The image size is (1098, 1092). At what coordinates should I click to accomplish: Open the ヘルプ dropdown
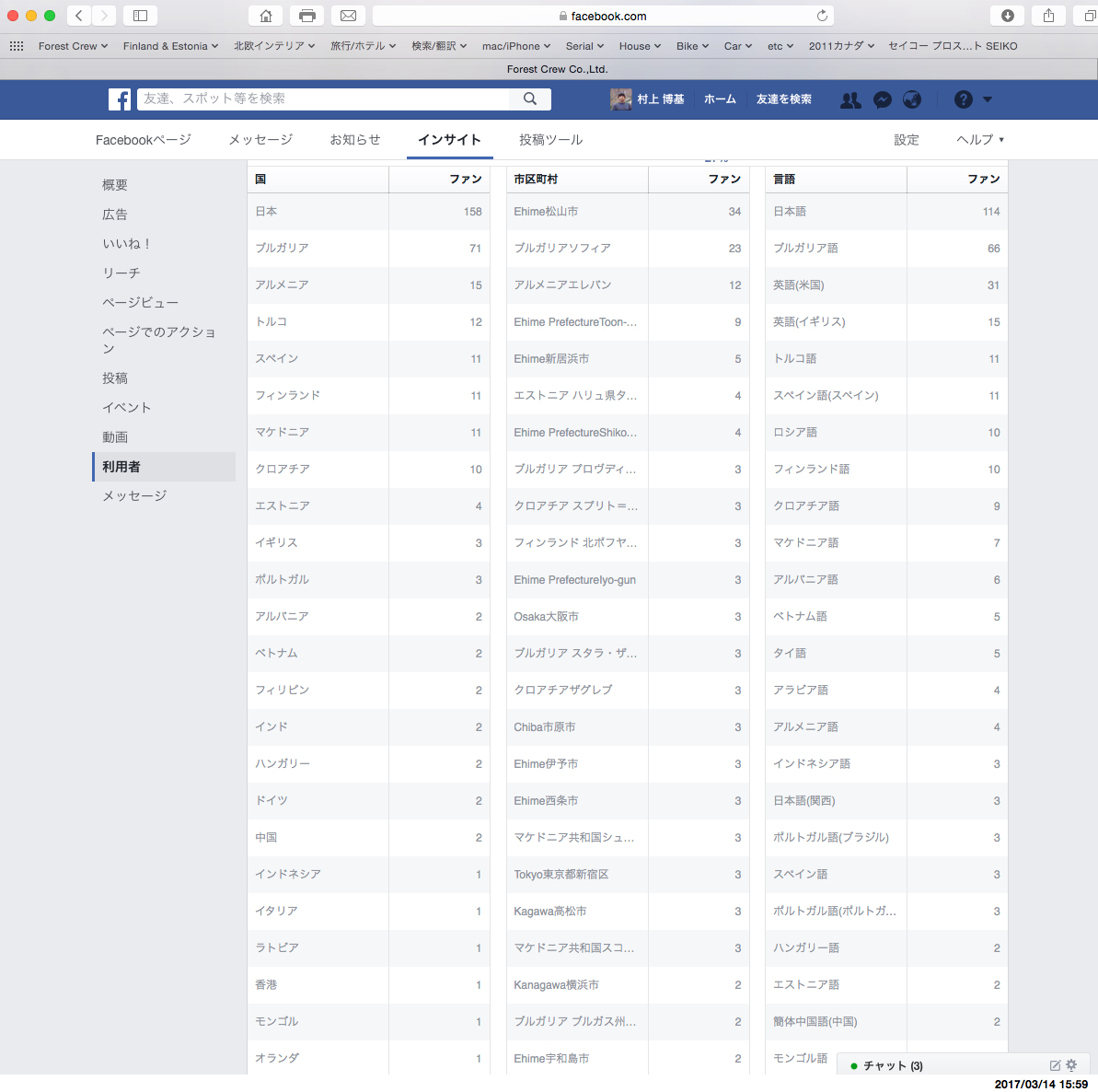click(x=979, y=140)
